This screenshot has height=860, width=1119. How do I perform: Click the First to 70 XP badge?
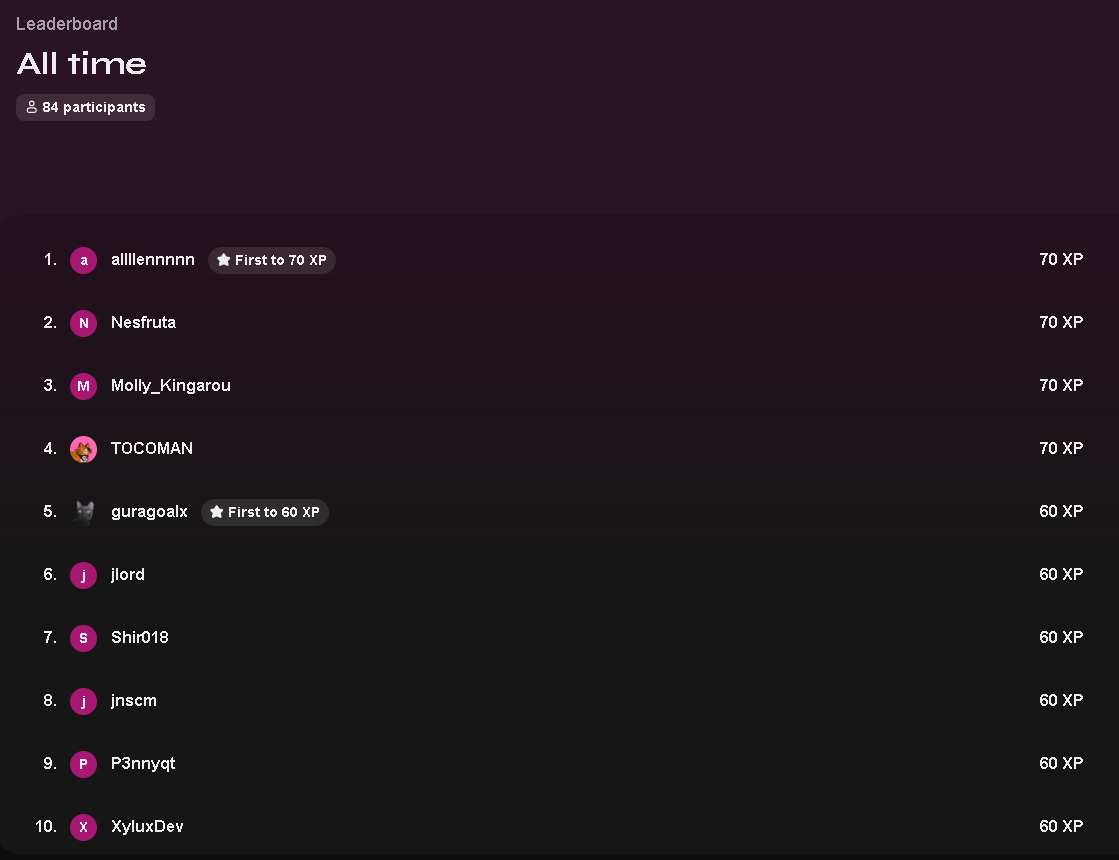coord(272,260)
